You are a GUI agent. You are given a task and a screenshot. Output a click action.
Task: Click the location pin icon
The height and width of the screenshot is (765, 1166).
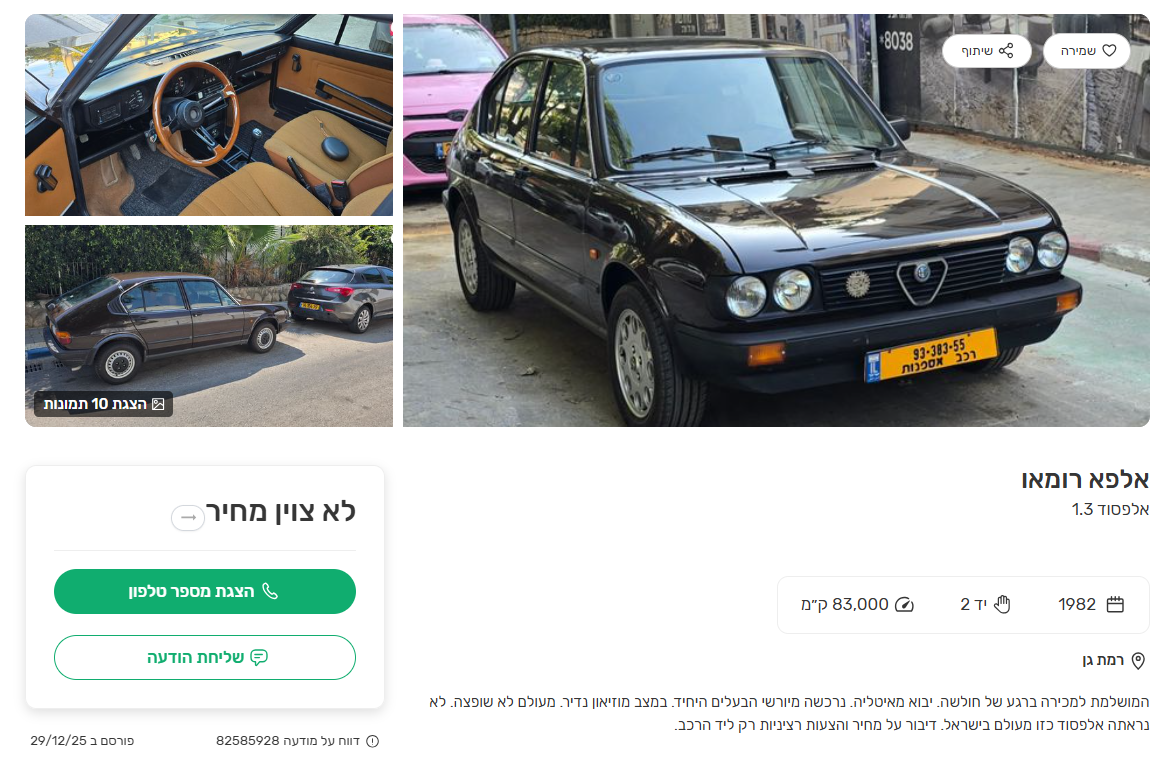[x=1138, y=661]
